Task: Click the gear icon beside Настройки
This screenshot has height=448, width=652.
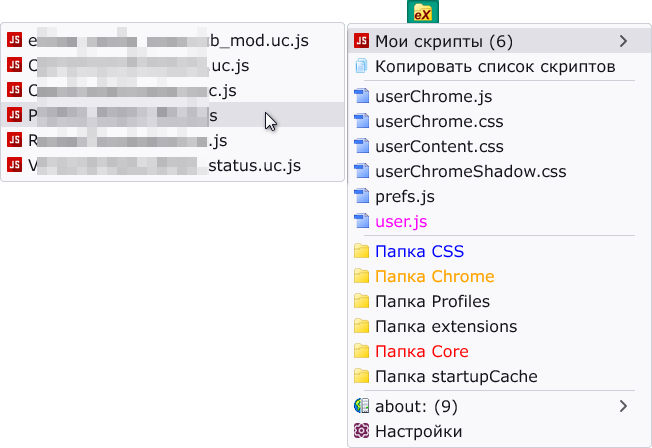Action: pyautogui.click(x=361, y=431)
